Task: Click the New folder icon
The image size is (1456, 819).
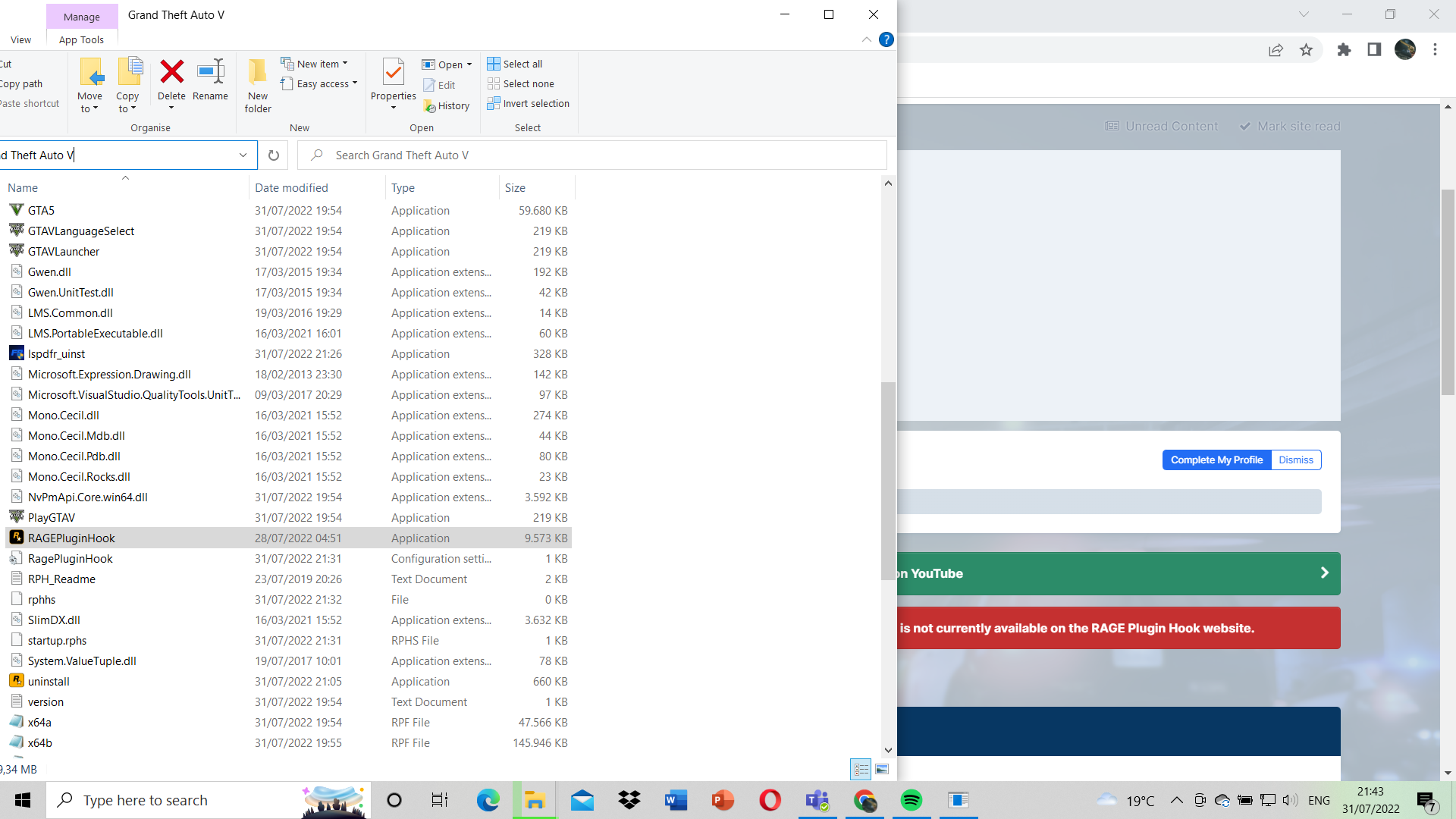Action: (258, 73)
